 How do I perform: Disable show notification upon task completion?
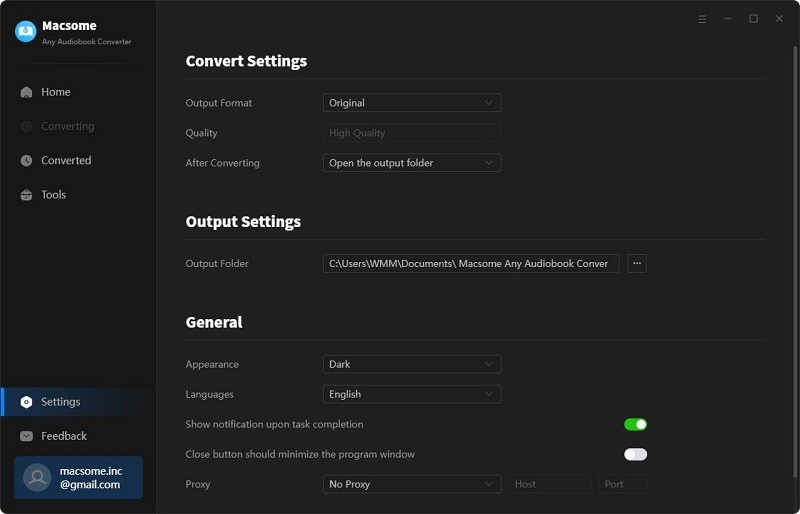[x=635, y=424]
